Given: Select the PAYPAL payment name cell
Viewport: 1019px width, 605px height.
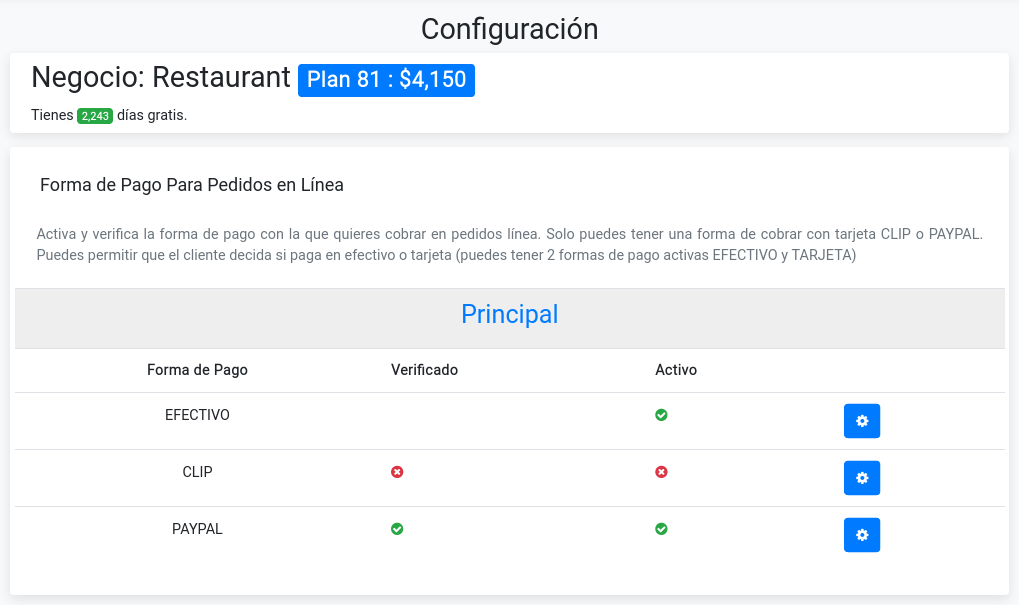Looking at the screenshot, I should click(x=197, y=529).
